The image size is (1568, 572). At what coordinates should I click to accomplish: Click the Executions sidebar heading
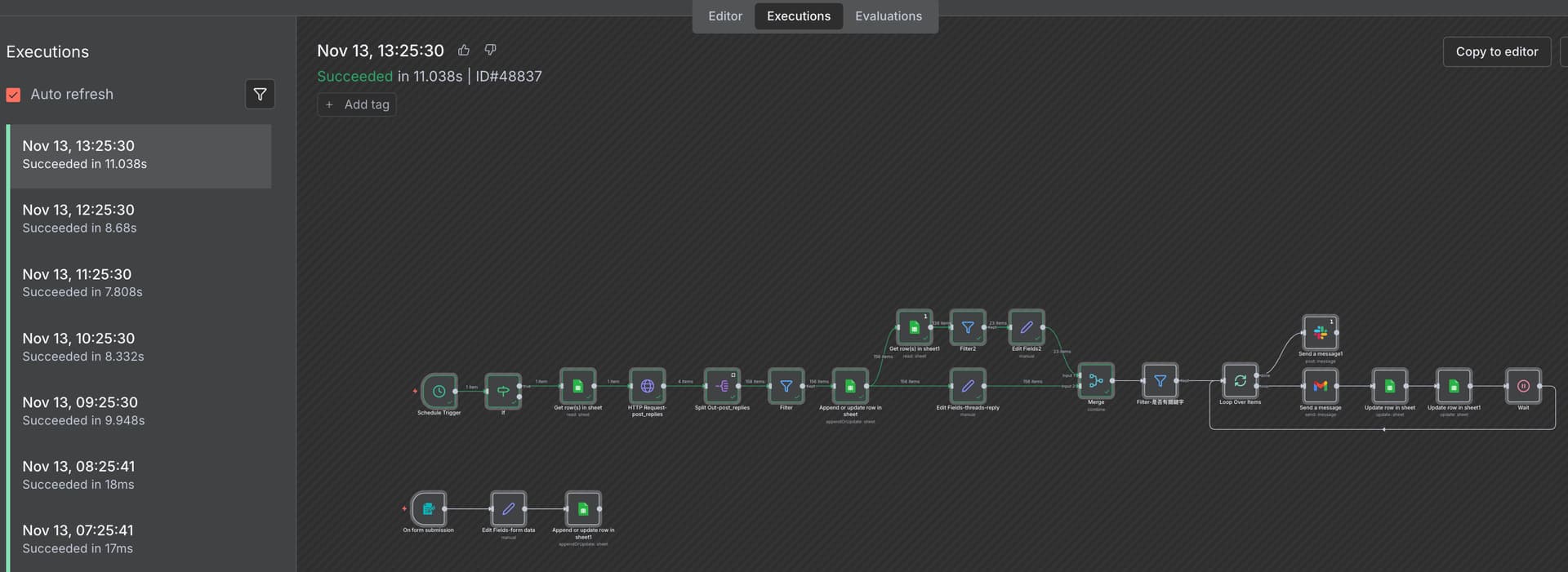[x=47, y=51]
